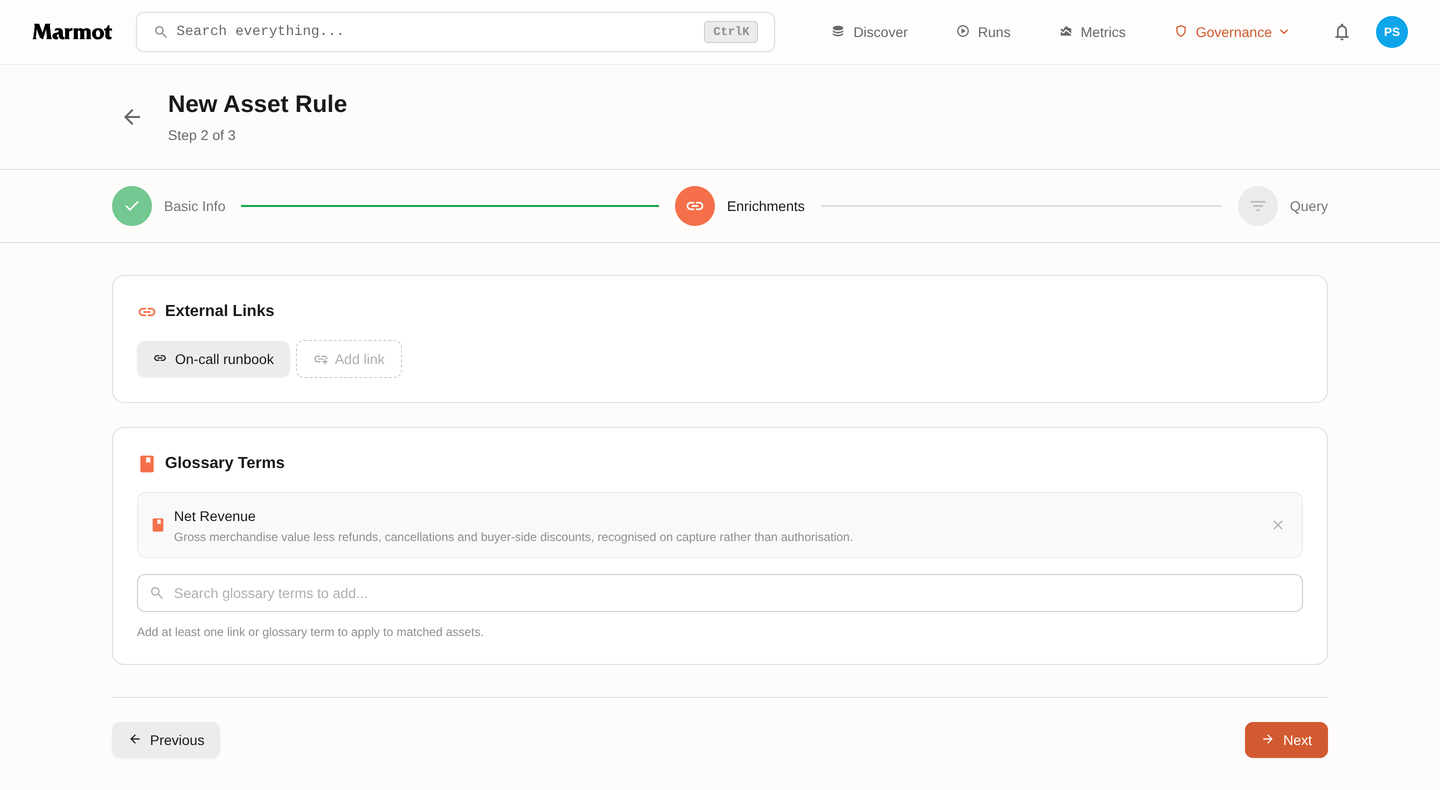
Task: Select the Query step label
Action: click(1309, 206)
